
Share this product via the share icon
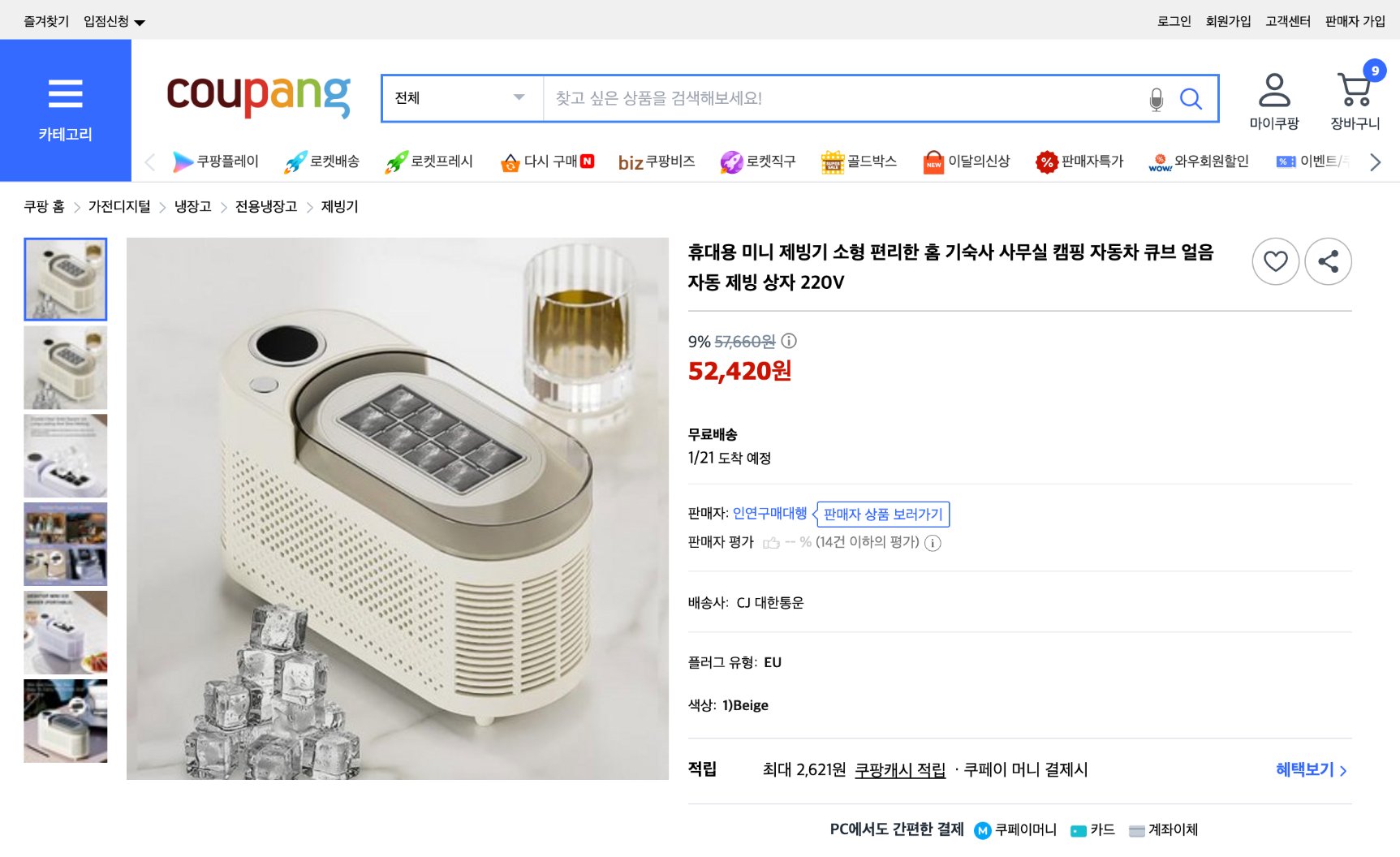point(1328,261)
